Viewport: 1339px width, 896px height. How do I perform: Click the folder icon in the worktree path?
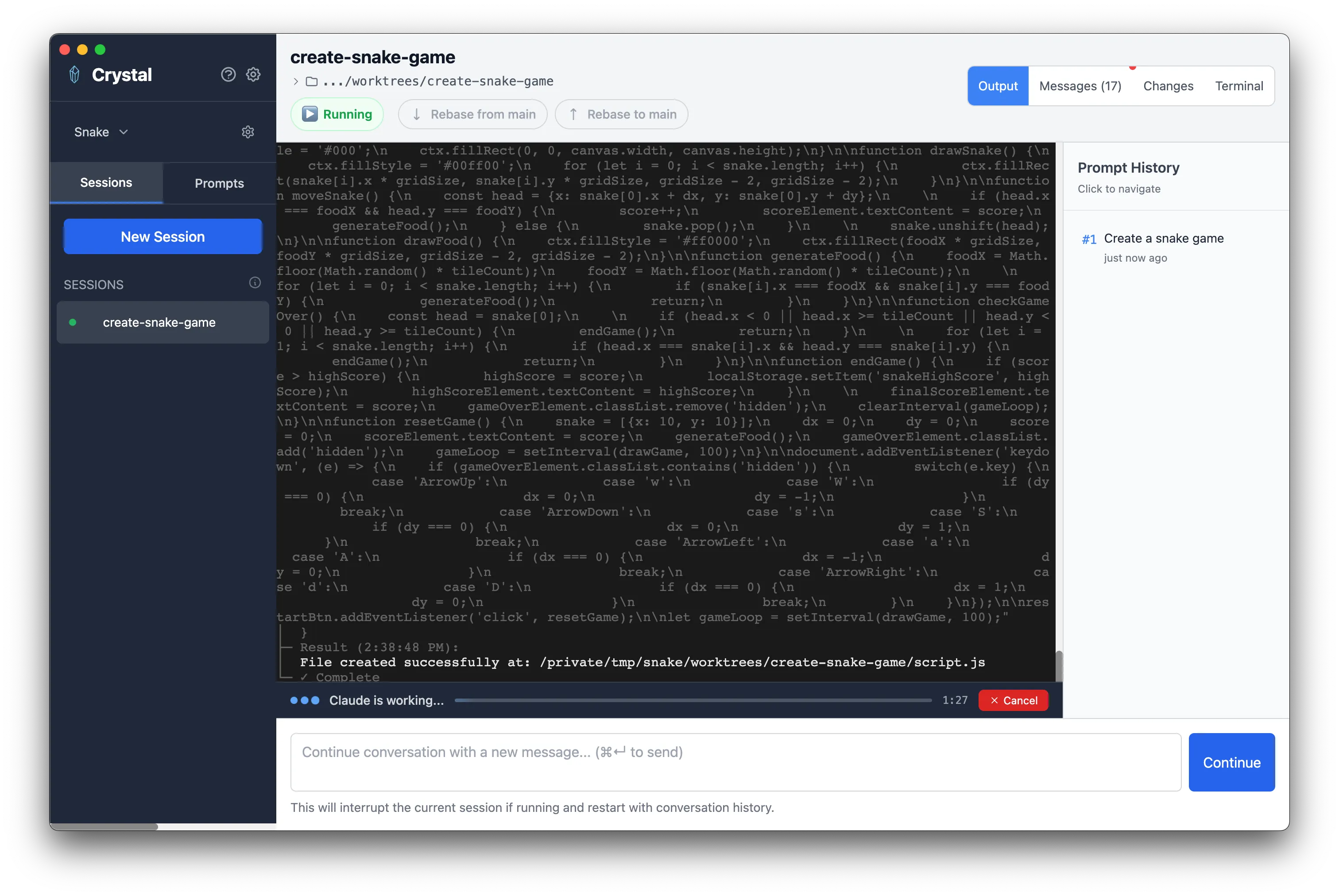click(x=311, y=81)
